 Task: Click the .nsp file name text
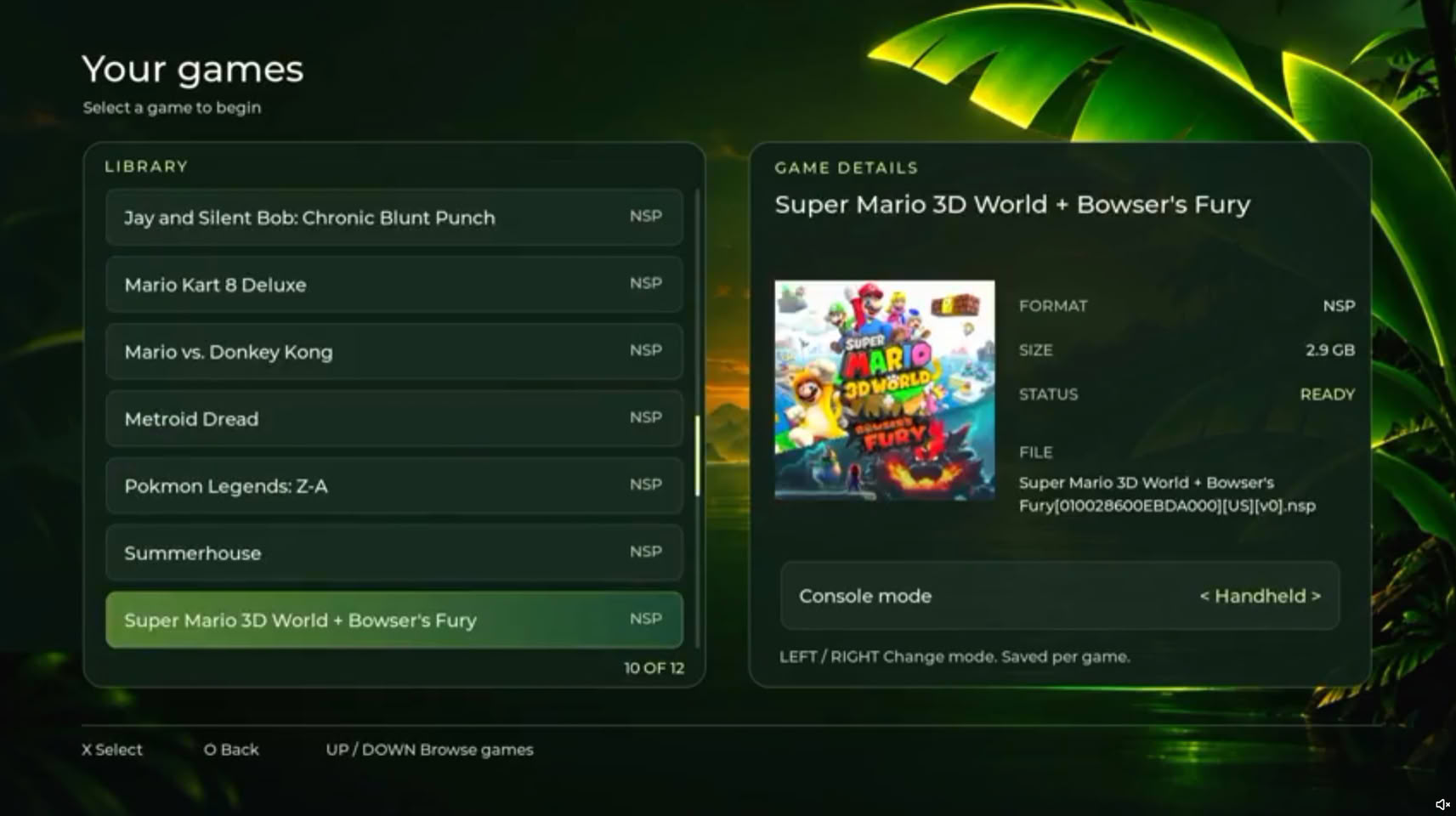[1167, 494]
